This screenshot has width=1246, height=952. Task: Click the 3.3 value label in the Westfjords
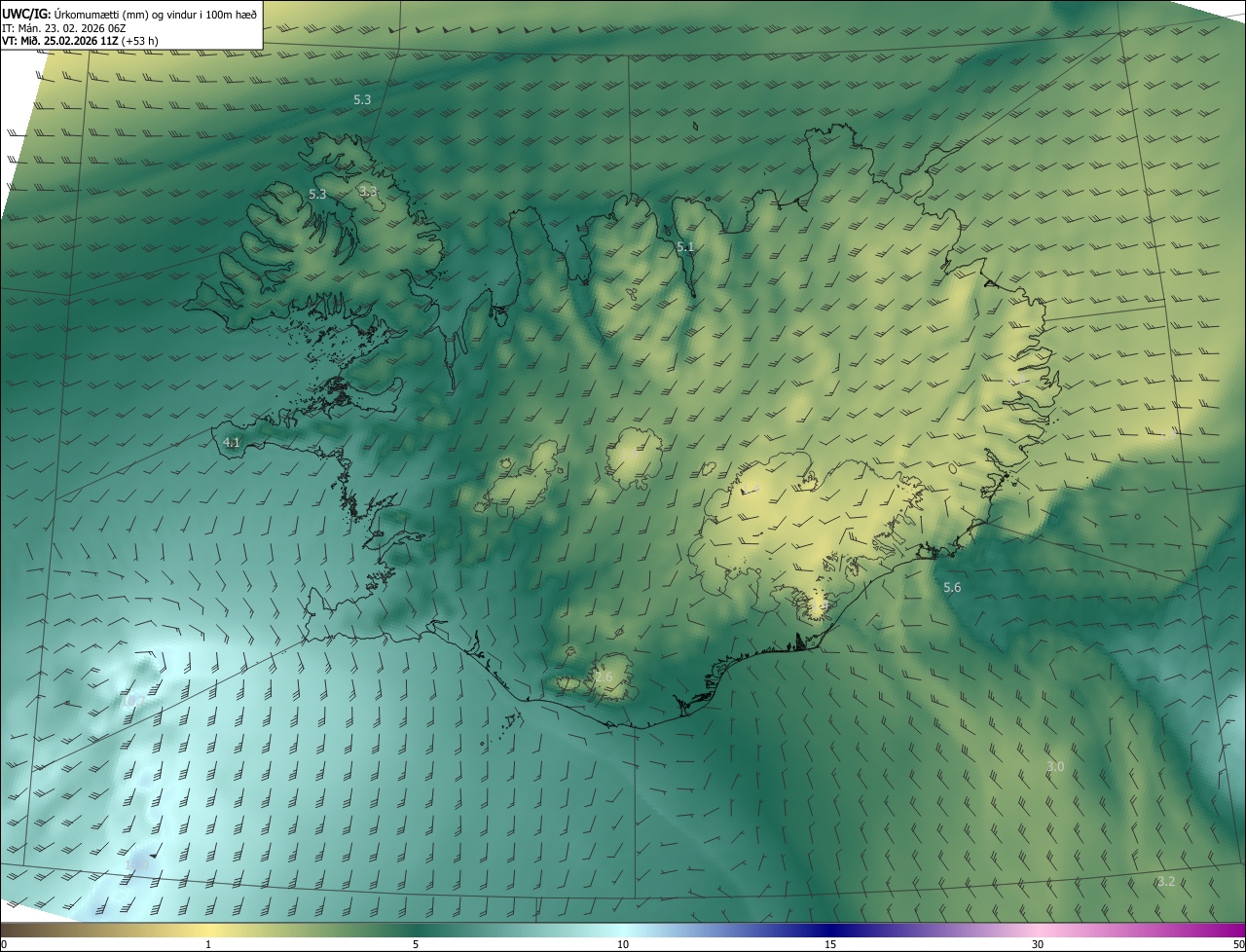[368, 191]
